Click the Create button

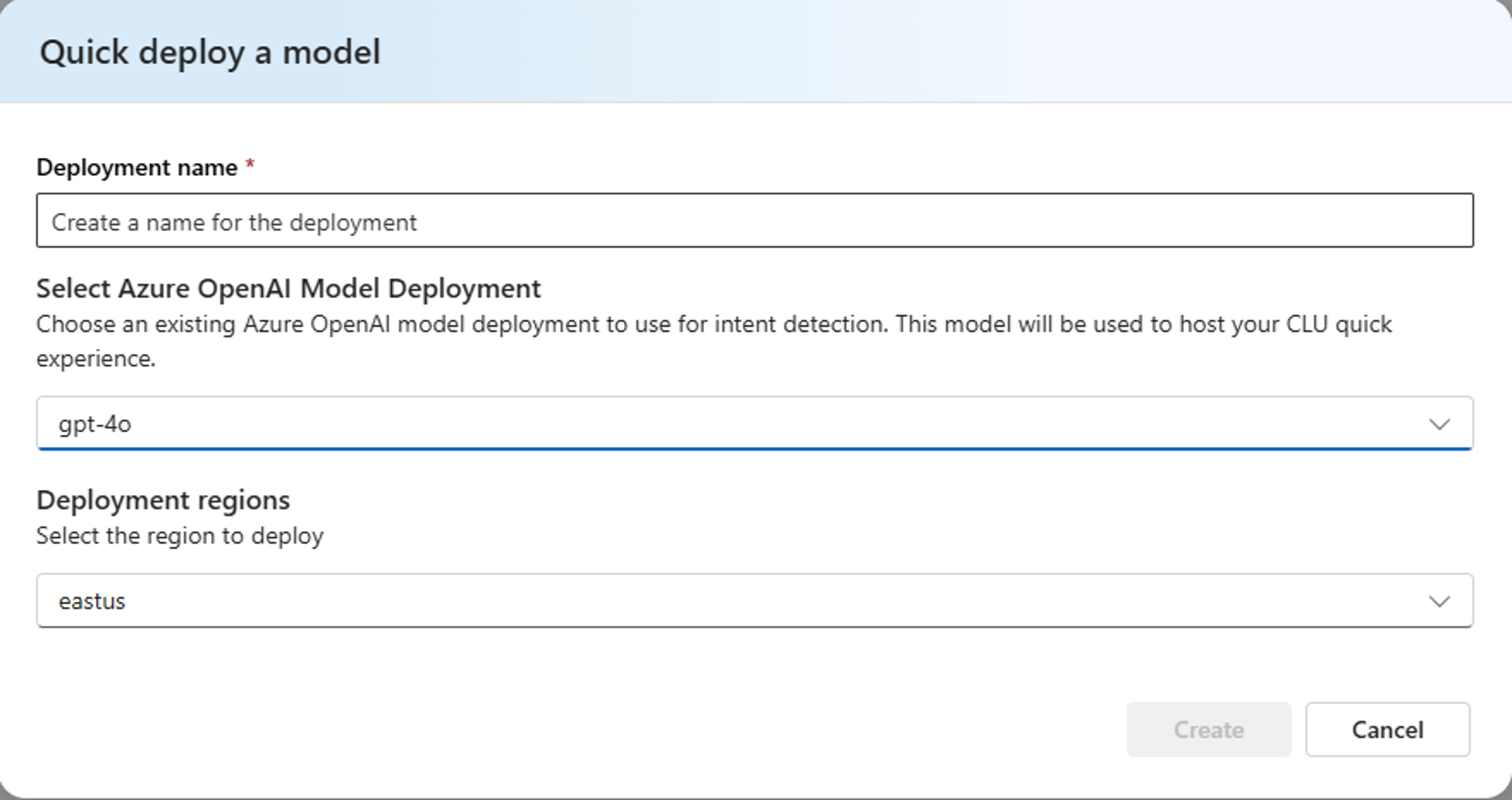click(x=1209, y=729)
